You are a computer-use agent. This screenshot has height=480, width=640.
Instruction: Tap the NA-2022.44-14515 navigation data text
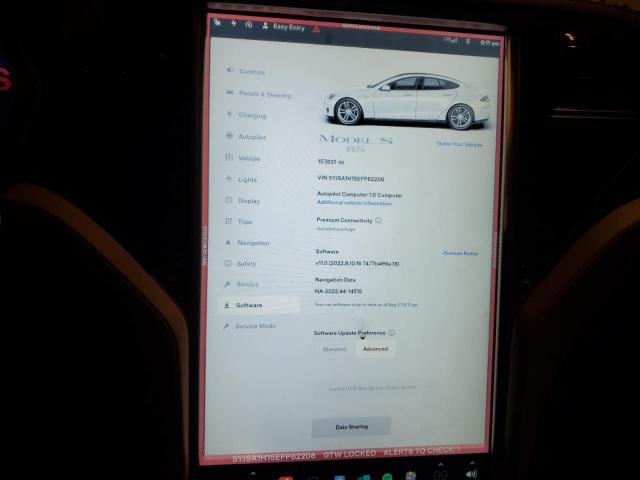tap(338, 291)
